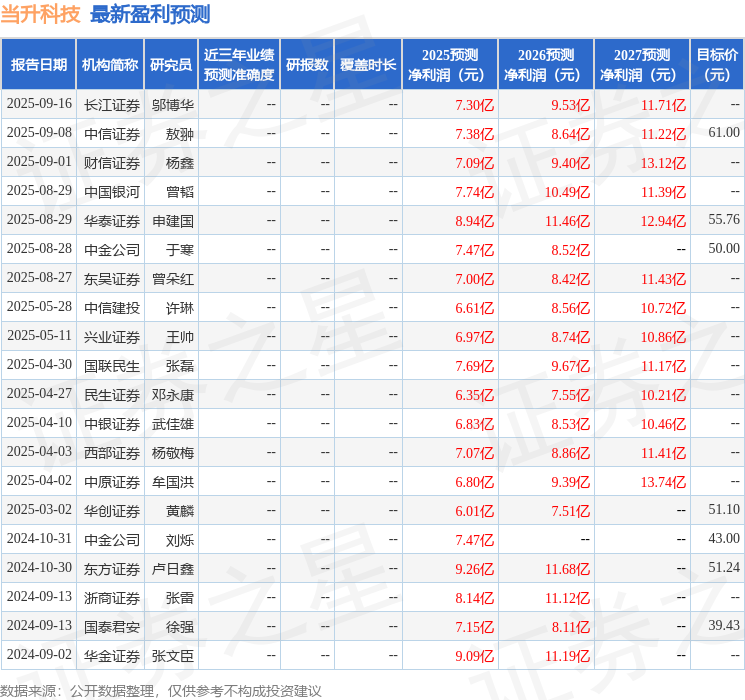Screen dimensions: 745x700
Task: Select the date cell 2025-09-16
Action: (x=39, y=104)
